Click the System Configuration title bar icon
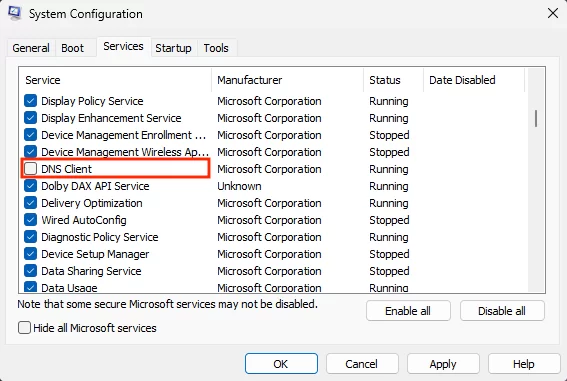Screen dimensions: 567x381 [x=15, y=14]
